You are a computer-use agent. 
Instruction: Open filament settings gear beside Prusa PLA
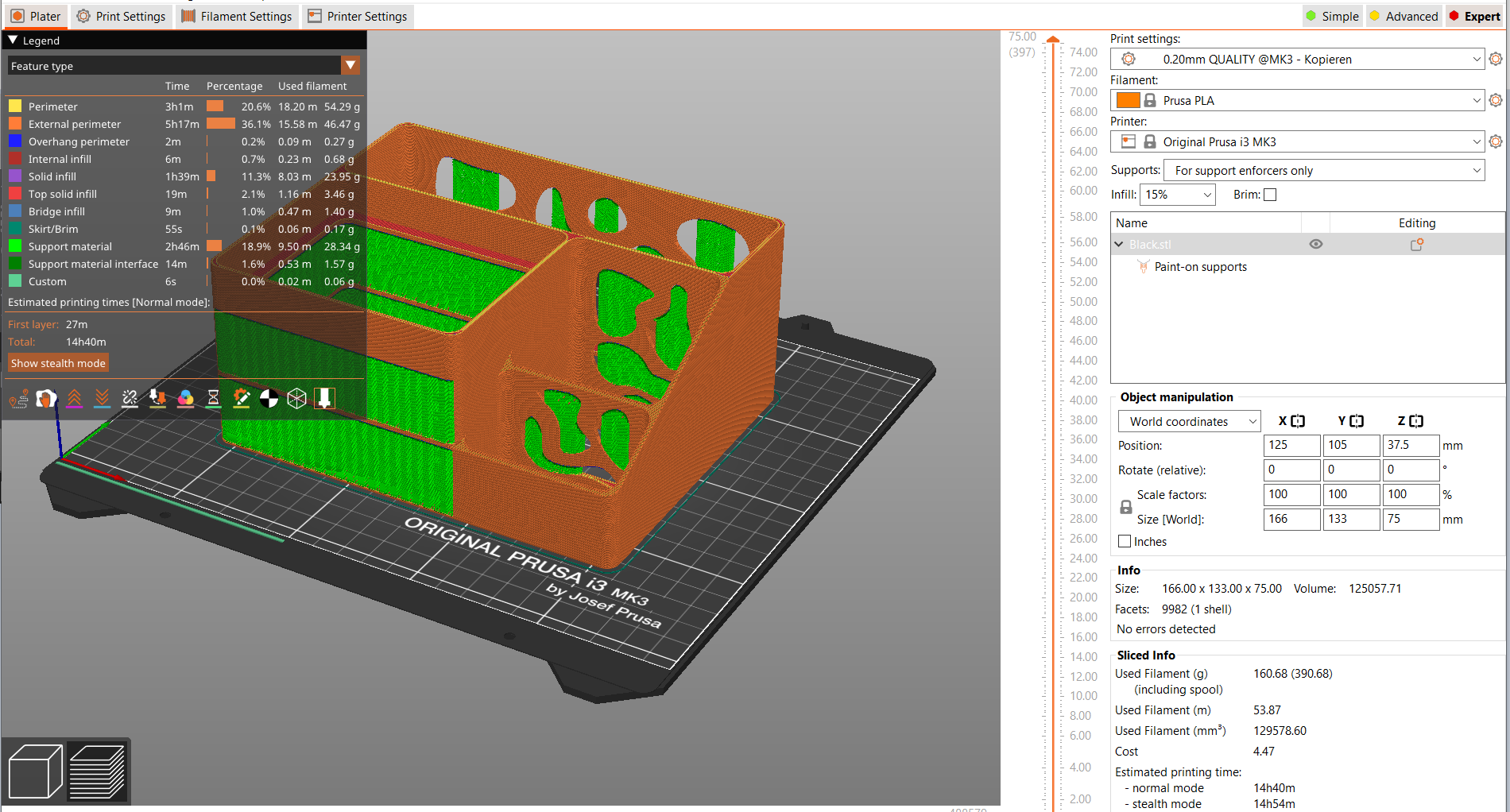coord(1496,100)
